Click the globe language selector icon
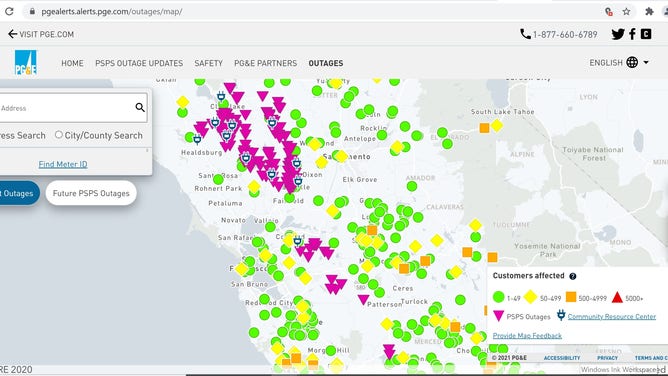Viewport: 668px width, 376px height. pyautogui.click(x=632, y=63)
